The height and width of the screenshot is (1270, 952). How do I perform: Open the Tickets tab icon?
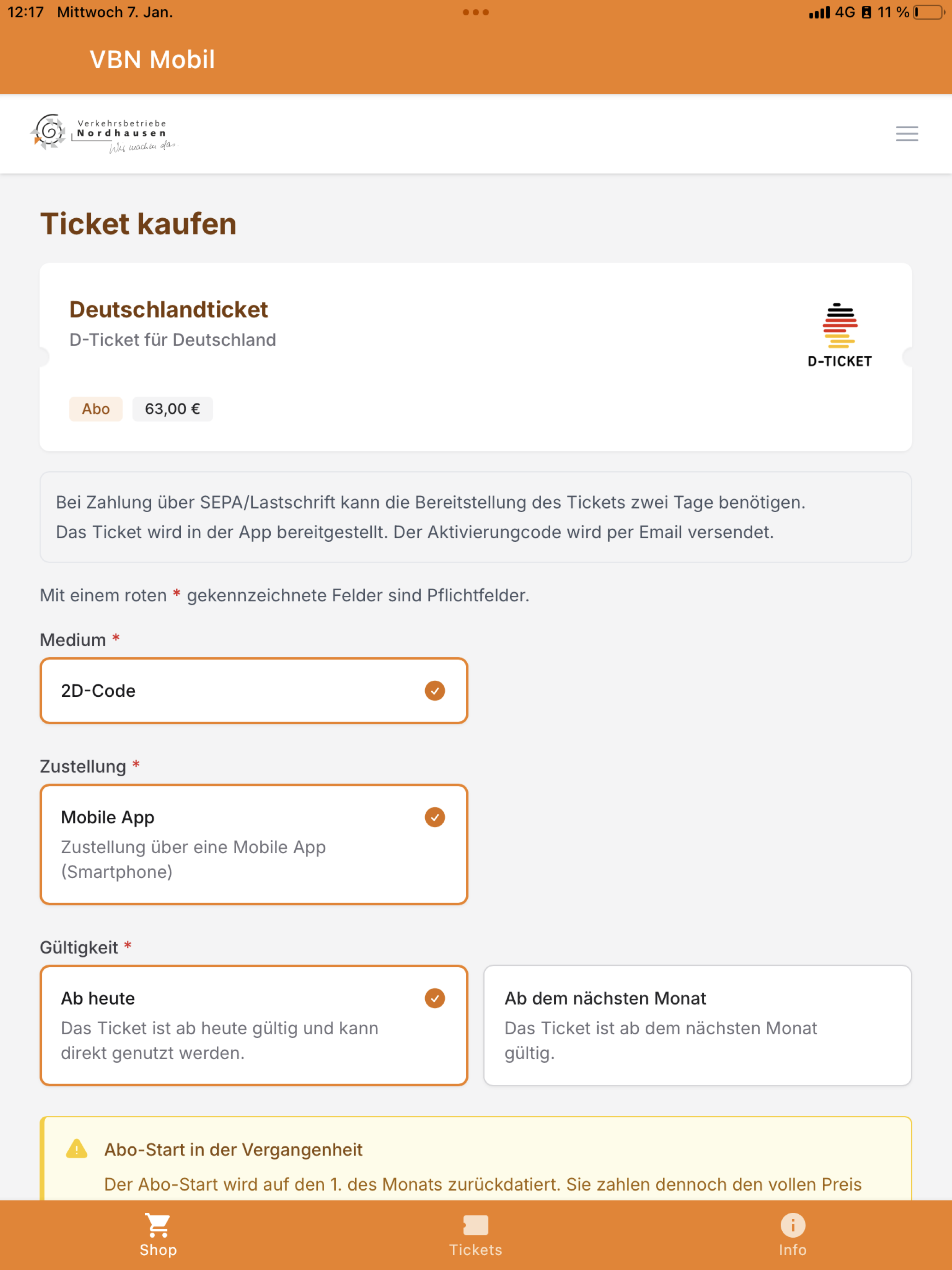point(476,1225)
